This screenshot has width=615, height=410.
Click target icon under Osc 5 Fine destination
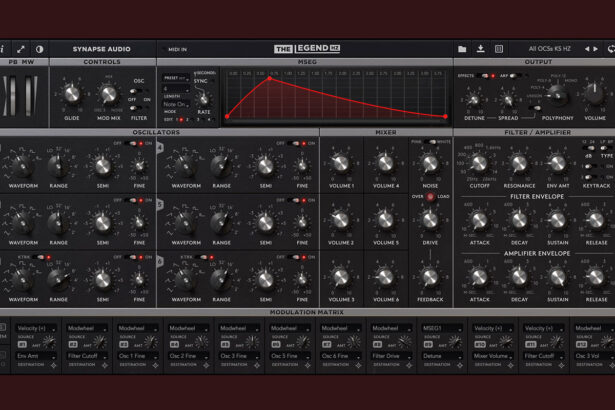coord(308,365)
